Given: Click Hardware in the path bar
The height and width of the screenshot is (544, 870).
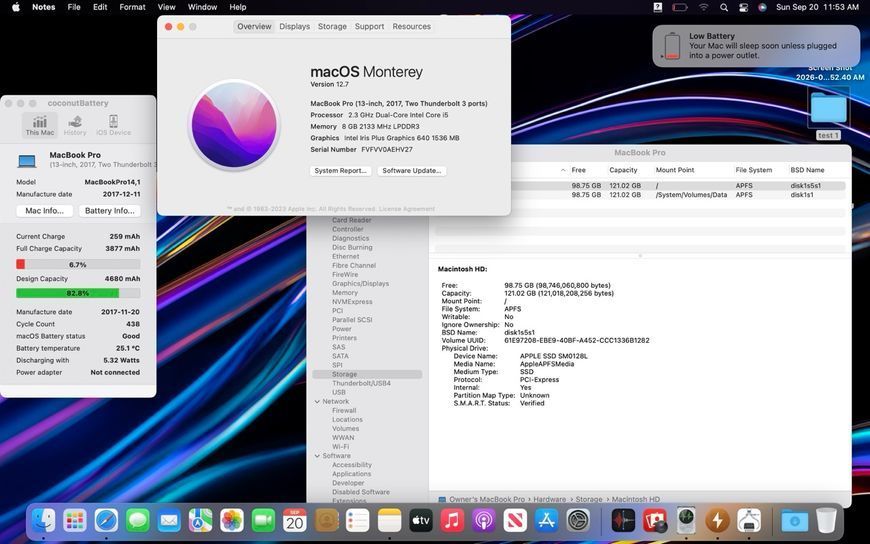Looking at the screenshot, I should 550,499.
